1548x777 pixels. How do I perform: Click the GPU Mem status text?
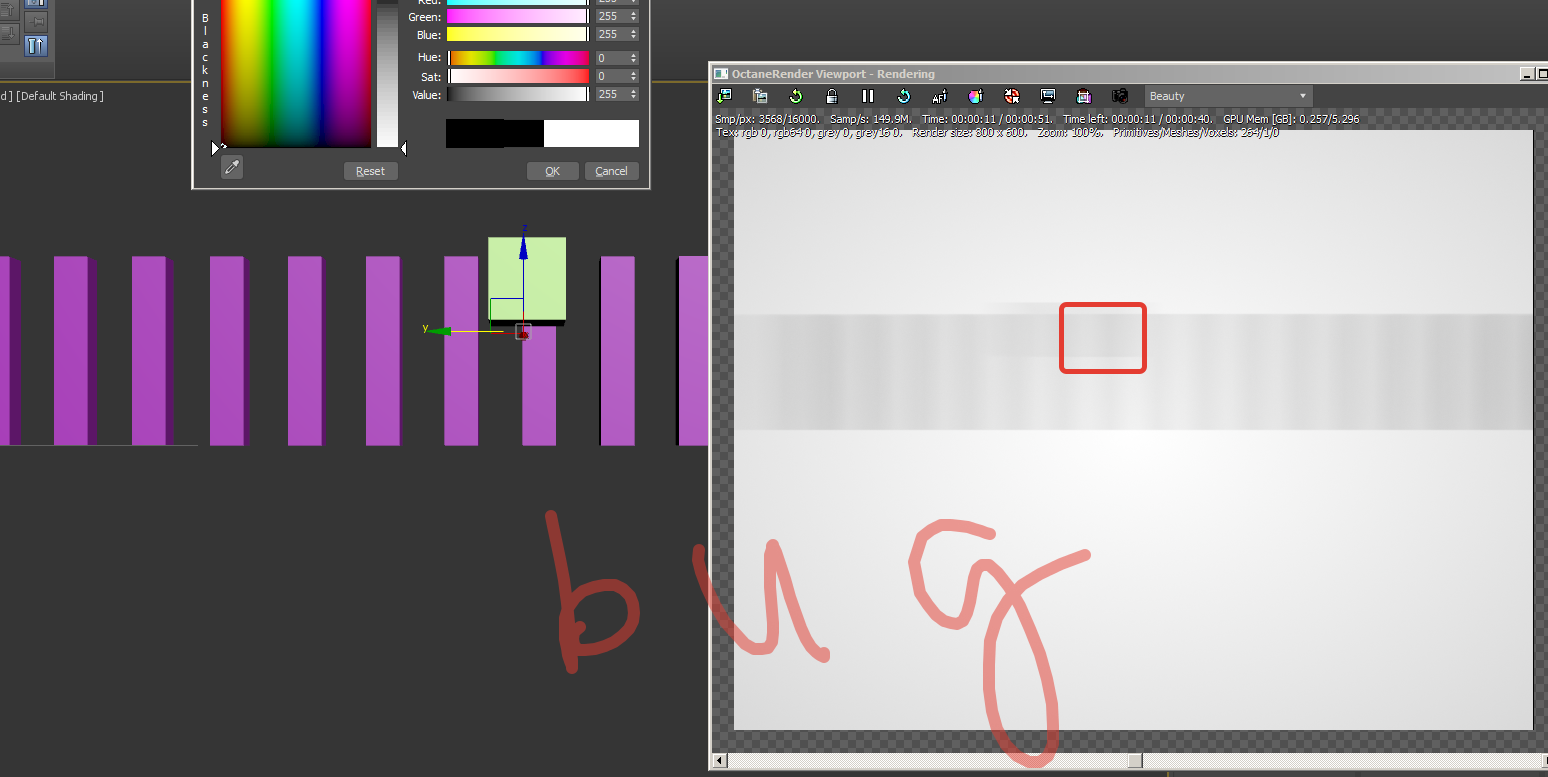(1291, 119)
